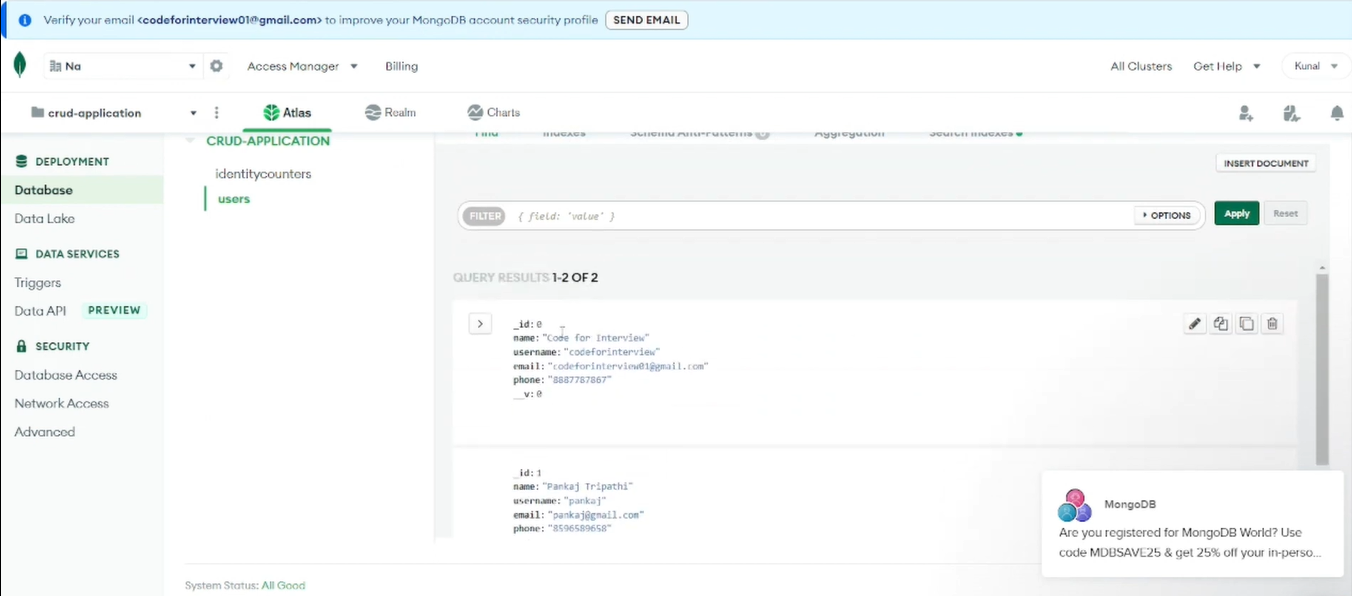The height and width of the screenshot is (596, 1352).
Task: Switch to the Charts tab
Action: pyautogui.click(x=493, y=112)
